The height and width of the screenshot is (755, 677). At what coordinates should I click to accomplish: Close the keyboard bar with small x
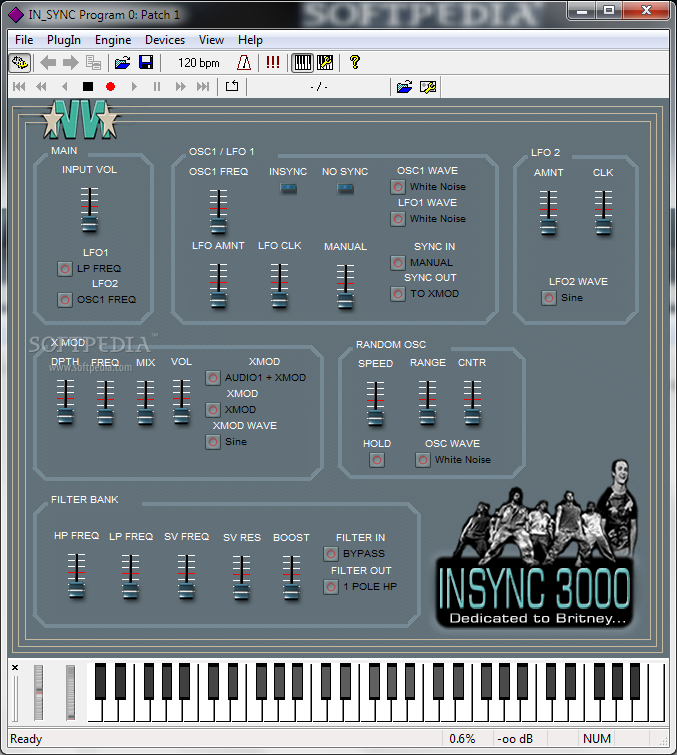point(15,667)
